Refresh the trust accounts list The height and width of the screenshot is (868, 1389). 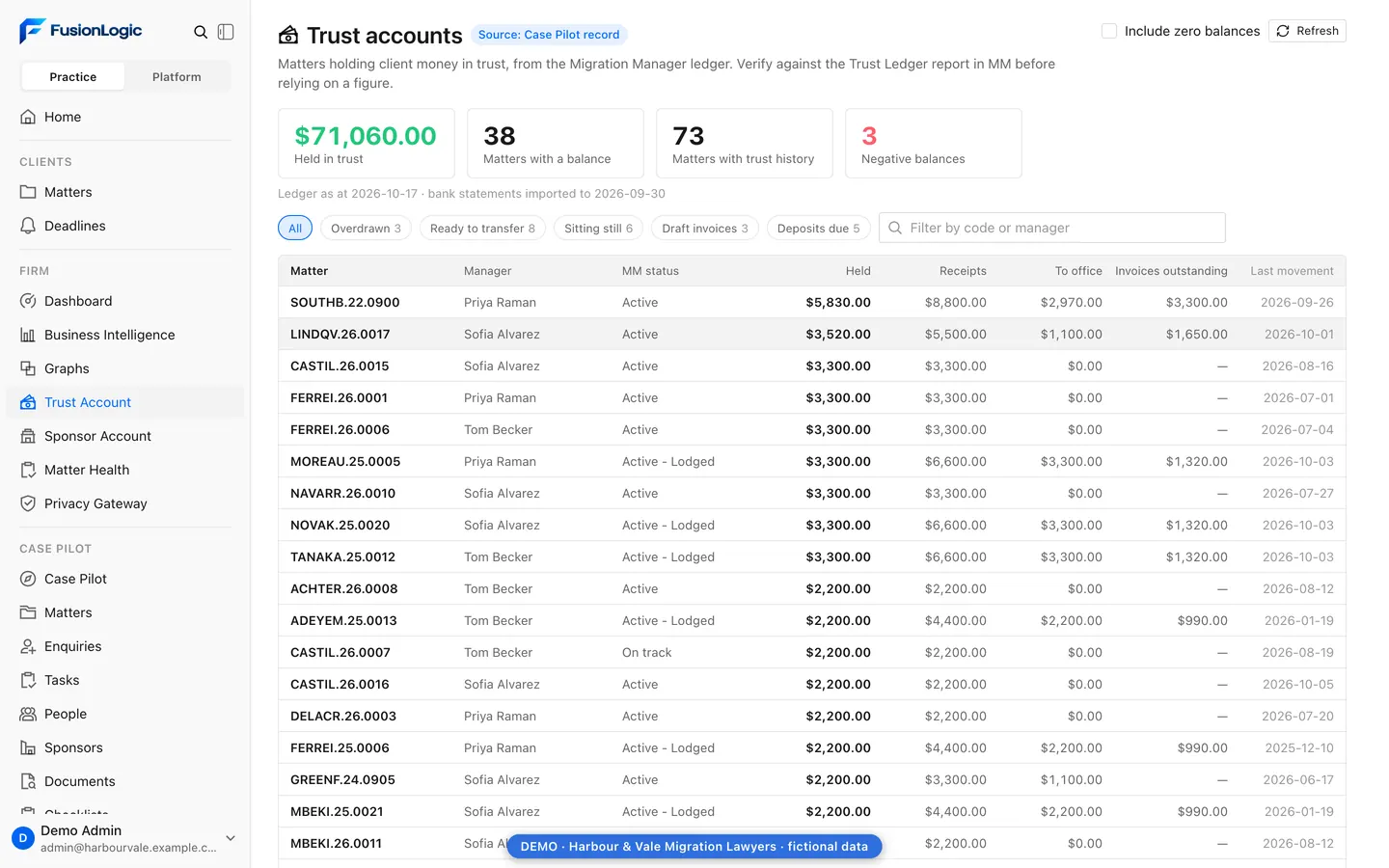point(1307,31)
